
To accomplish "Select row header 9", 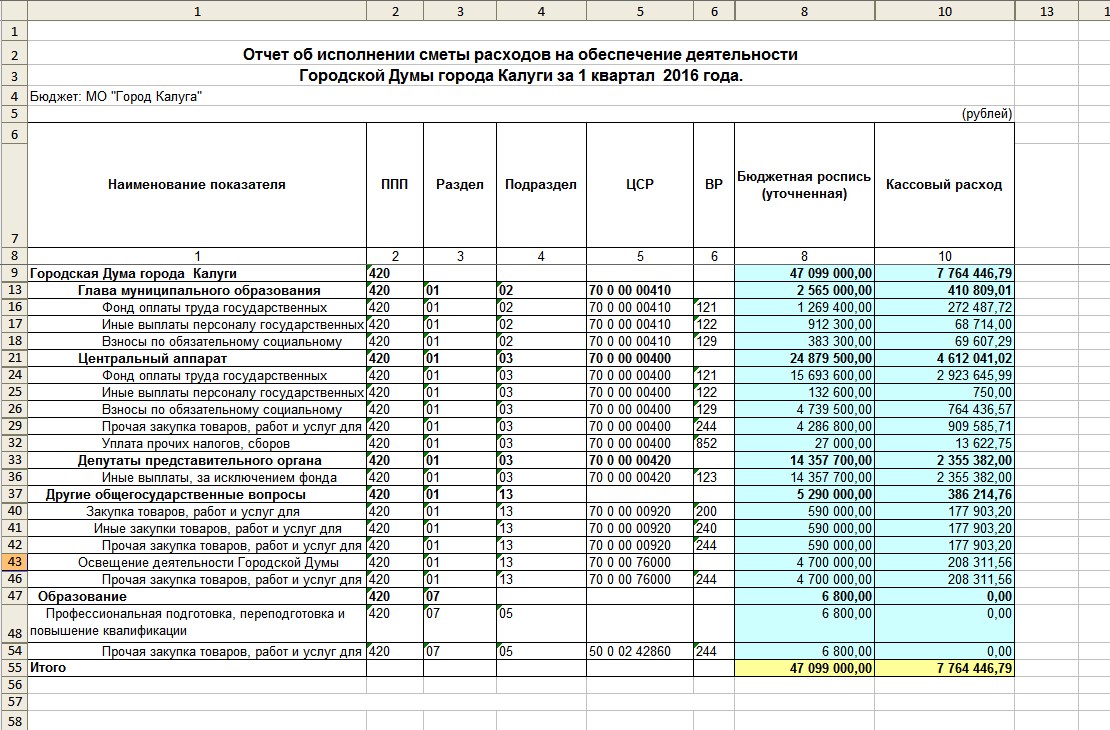I will pyautogui.click(x=13, y=273).
